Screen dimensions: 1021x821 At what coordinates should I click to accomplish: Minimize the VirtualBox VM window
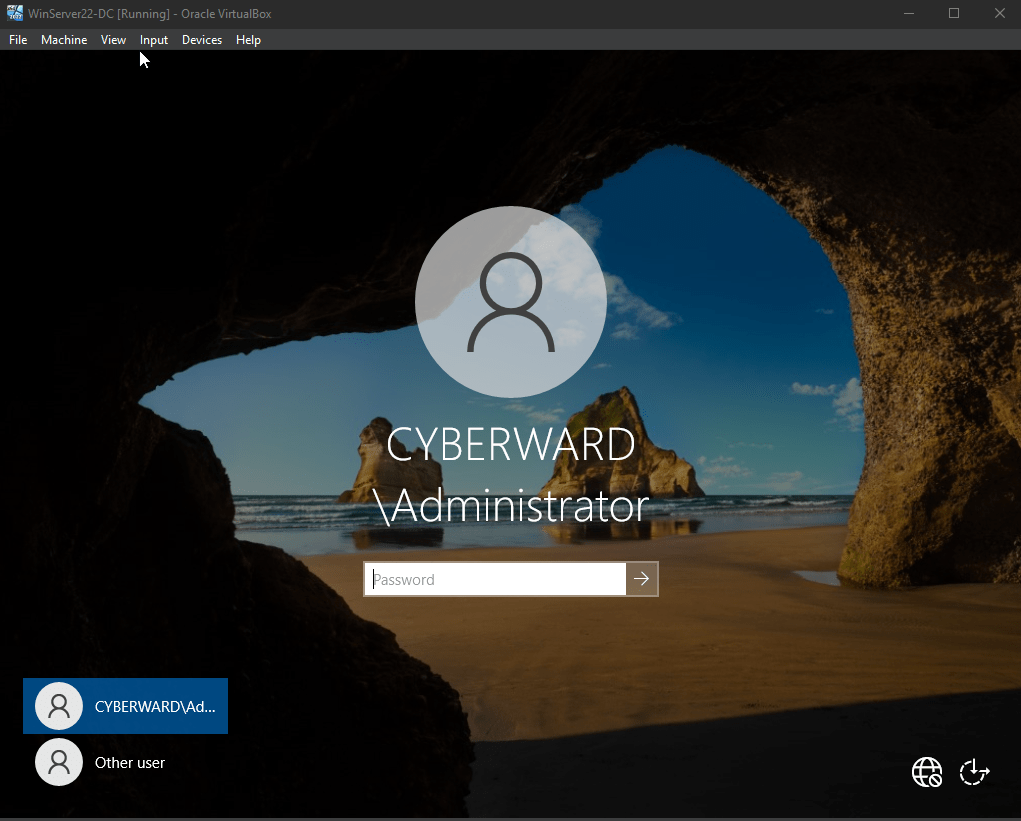click(909, 13)
